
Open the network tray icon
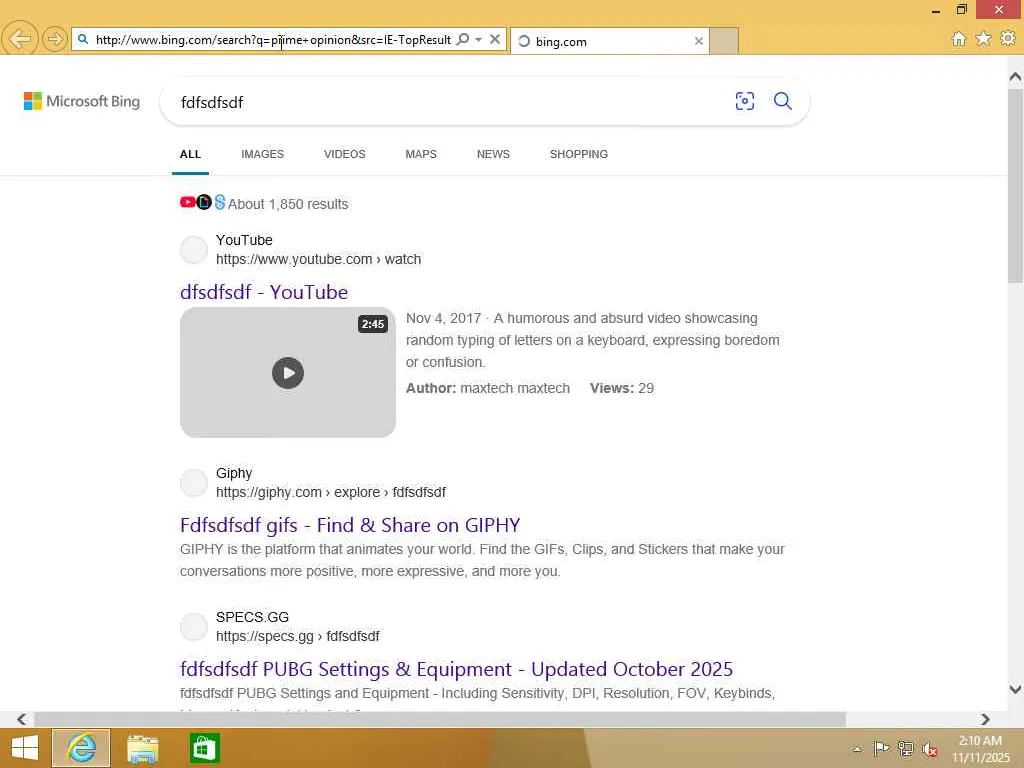pos(905,748)
